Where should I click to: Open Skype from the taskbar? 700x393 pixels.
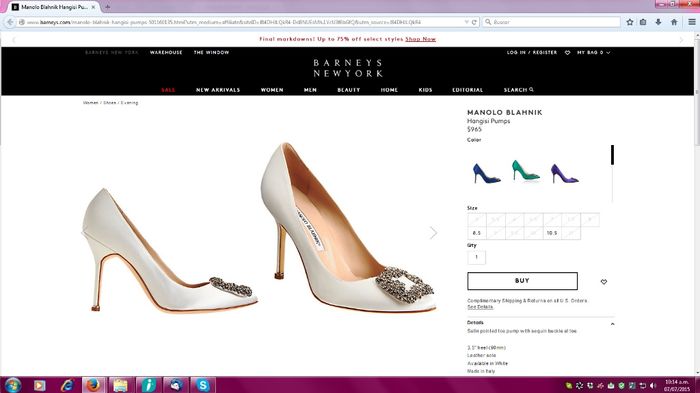[x=203, y=385]
